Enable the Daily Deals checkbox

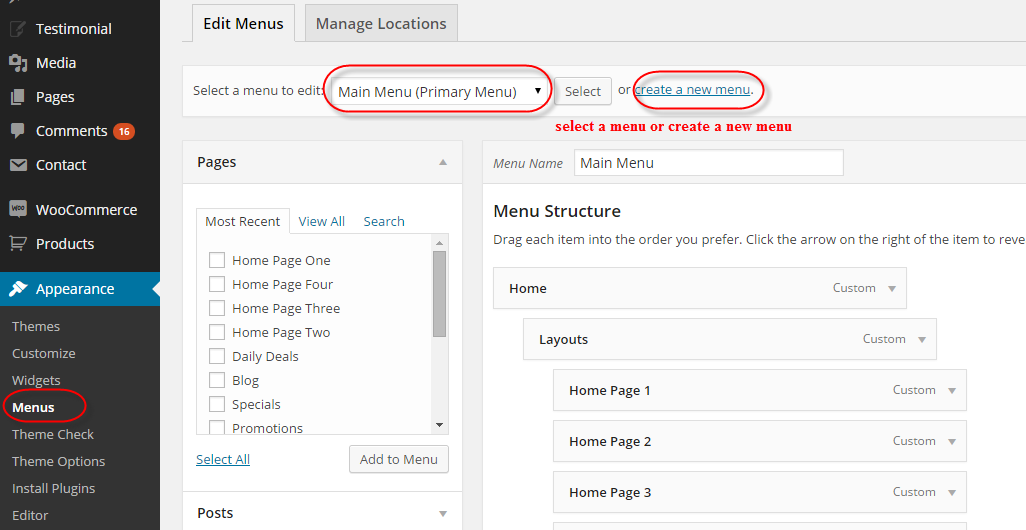pyautogui.click(x=217, y=356)
